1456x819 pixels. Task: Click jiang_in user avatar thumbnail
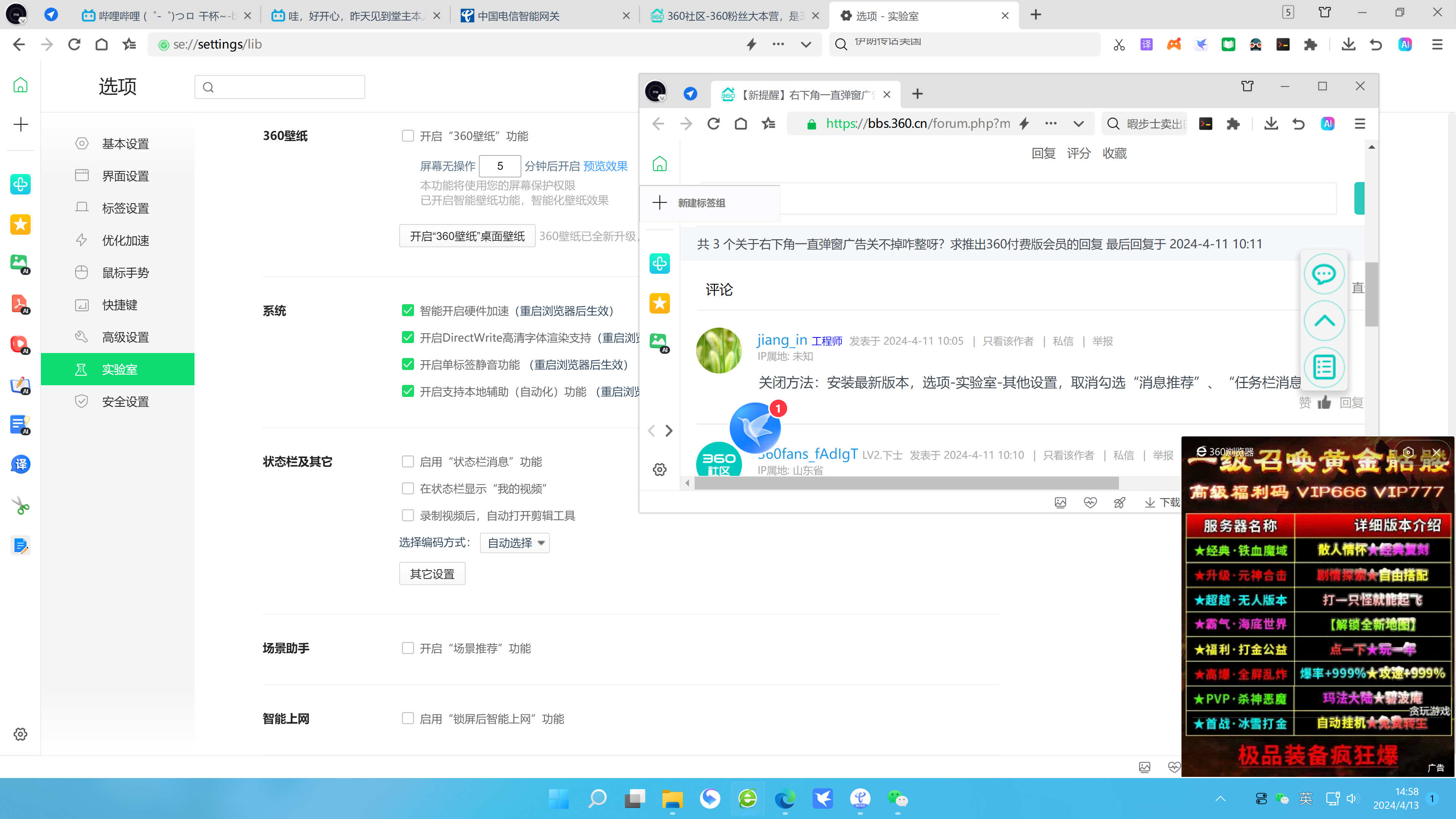click(719, 350)
